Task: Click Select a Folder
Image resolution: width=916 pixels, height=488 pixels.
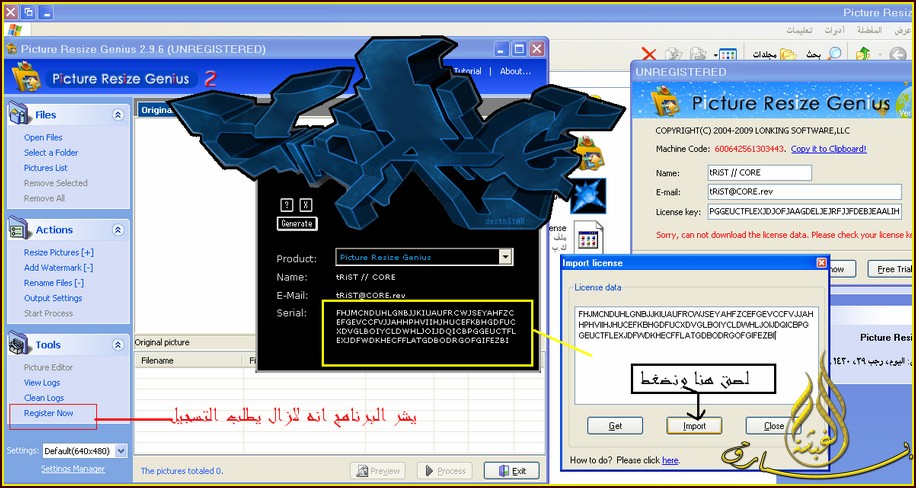Action: (51, 153)
